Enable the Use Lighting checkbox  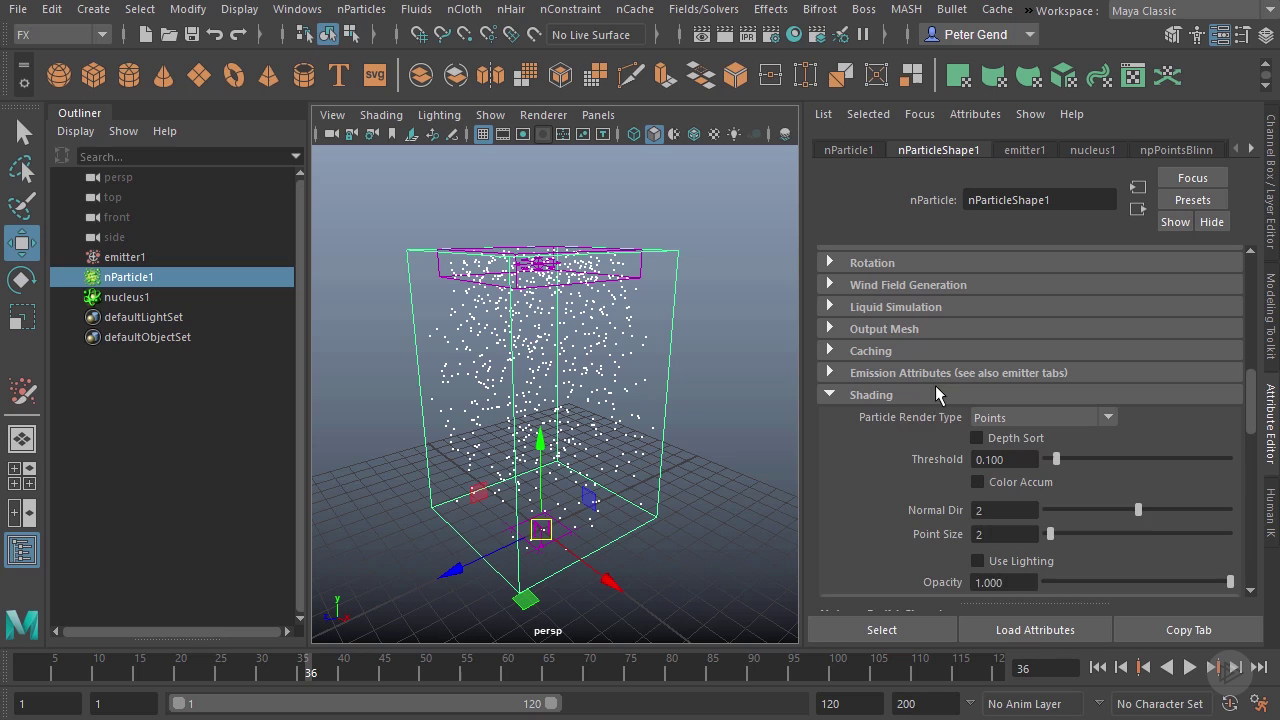point(977,561)
